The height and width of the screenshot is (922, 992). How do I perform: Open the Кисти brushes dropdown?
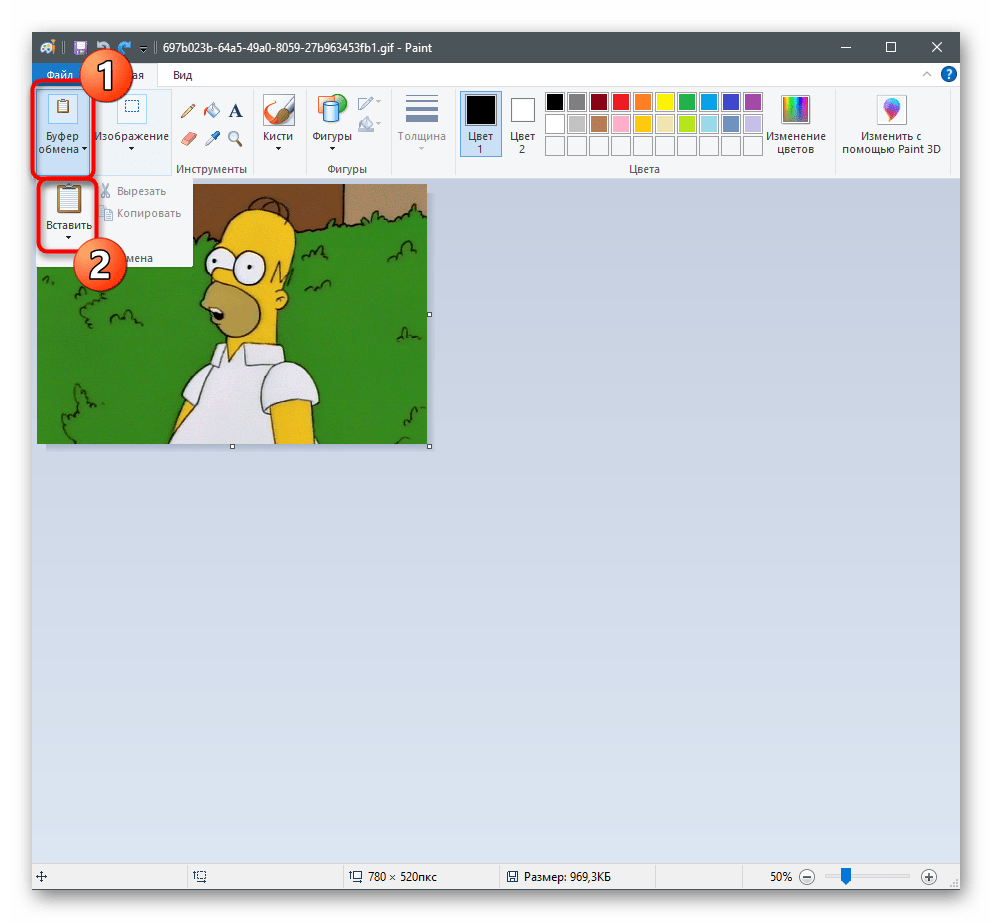click(278, 125)
